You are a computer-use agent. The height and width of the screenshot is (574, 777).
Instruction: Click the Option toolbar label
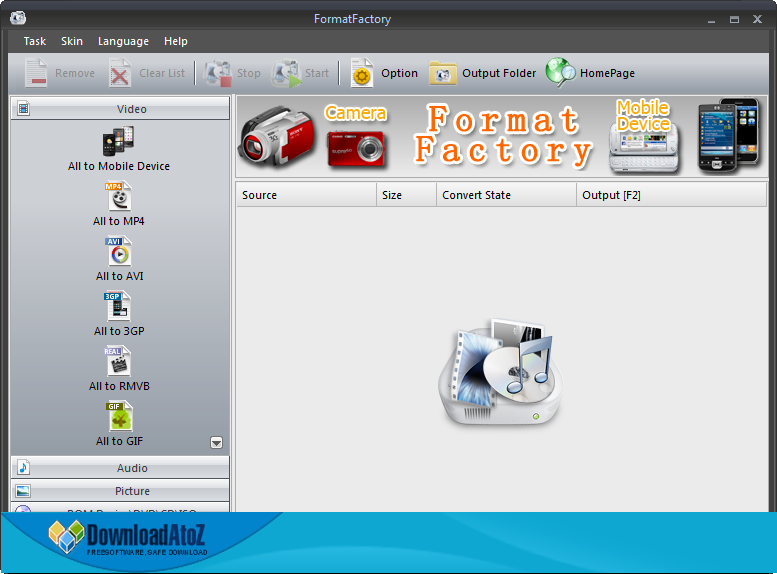[x=399, y=73]
